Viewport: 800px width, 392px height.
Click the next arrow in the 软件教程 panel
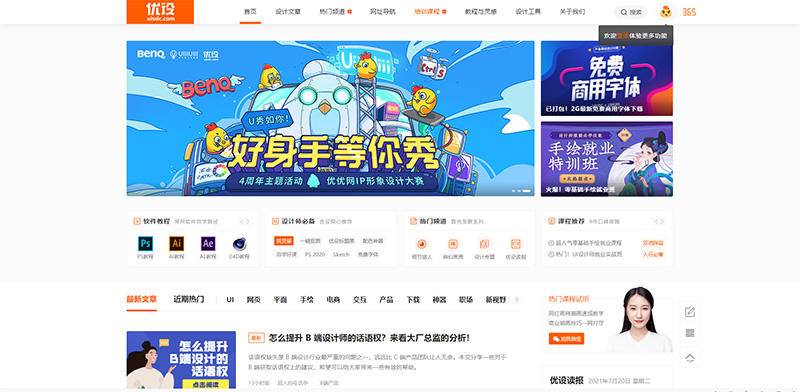(248, 222)
